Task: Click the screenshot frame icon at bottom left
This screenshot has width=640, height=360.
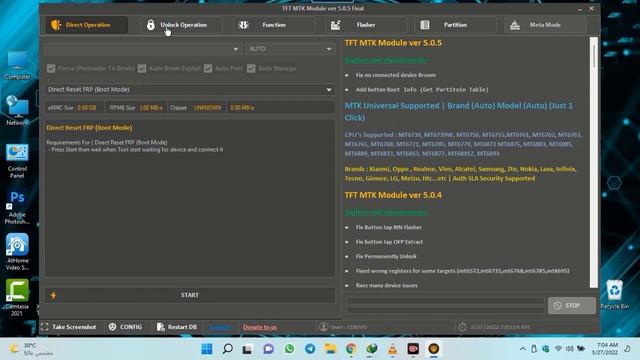Action: [45, 327]
